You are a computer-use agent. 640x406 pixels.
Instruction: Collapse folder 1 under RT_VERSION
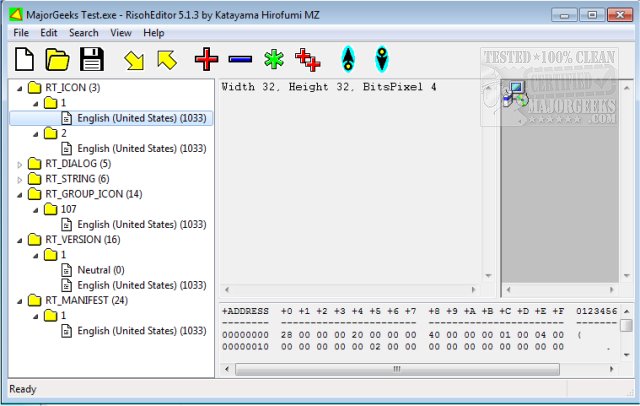pos(36,255)
